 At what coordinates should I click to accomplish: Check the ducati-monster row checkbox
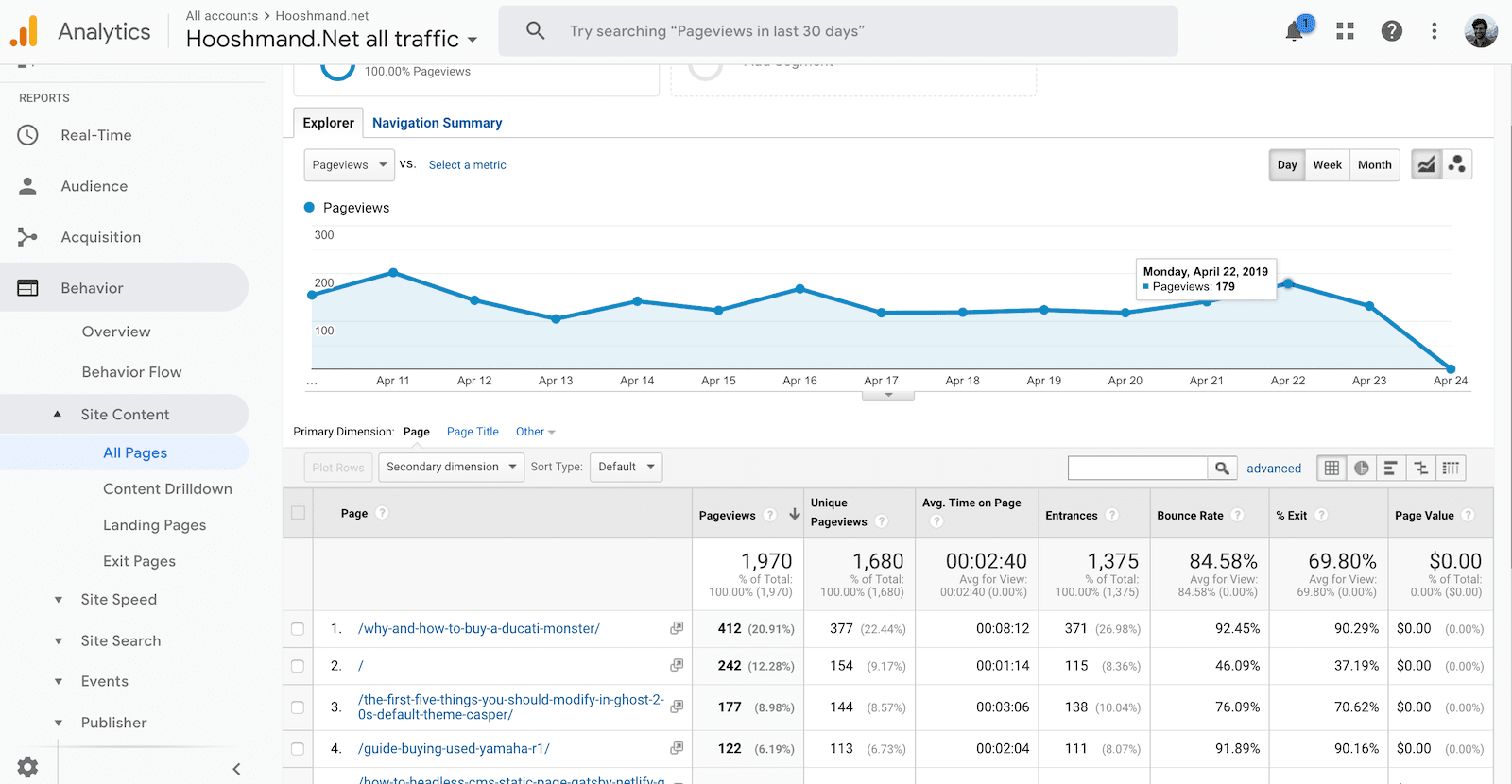tap(298, 629)
